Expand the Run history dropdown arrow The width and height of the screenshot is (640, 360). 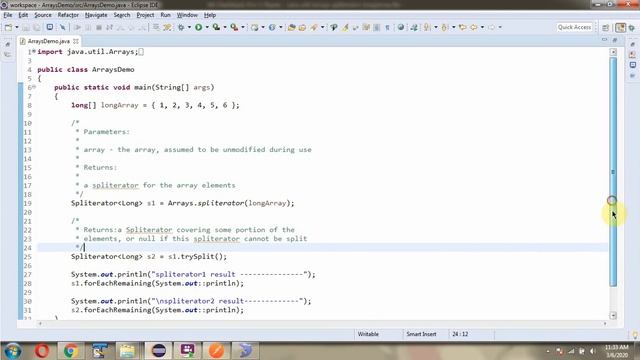point(207,27)
